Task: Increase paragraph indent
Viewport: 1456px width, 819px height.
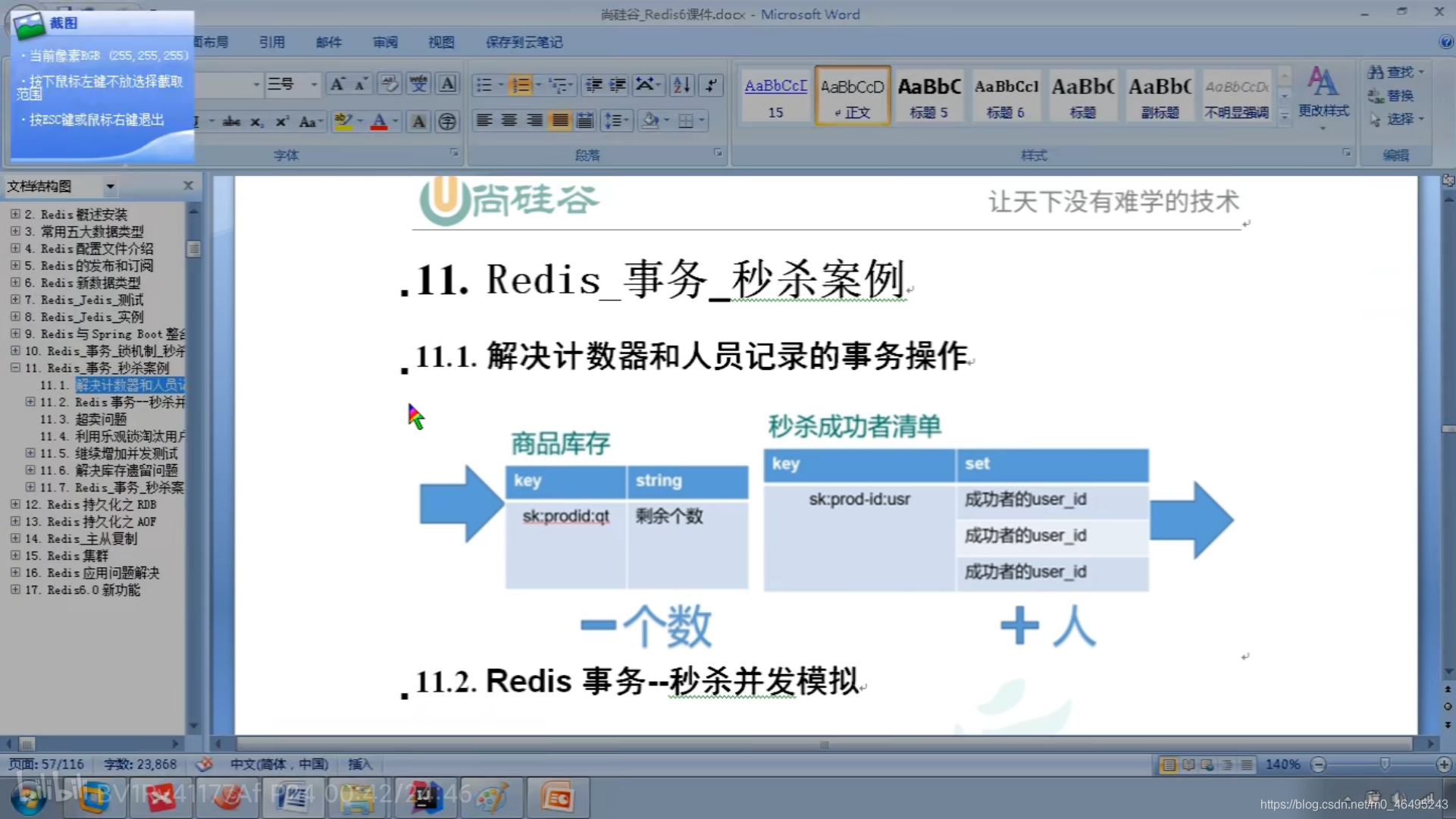Action: click(618, 85)
